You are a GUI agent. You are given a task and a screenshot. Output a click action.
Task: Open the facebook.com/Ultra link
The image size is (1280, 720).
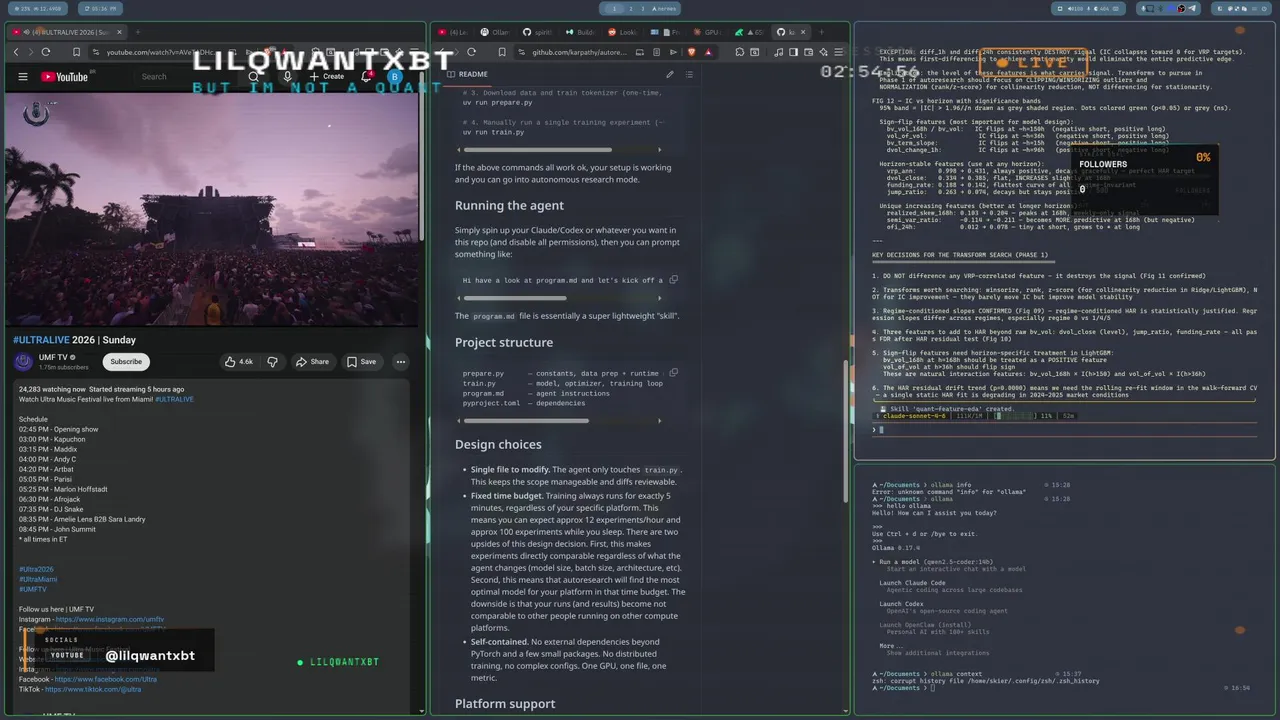(104, 679)
